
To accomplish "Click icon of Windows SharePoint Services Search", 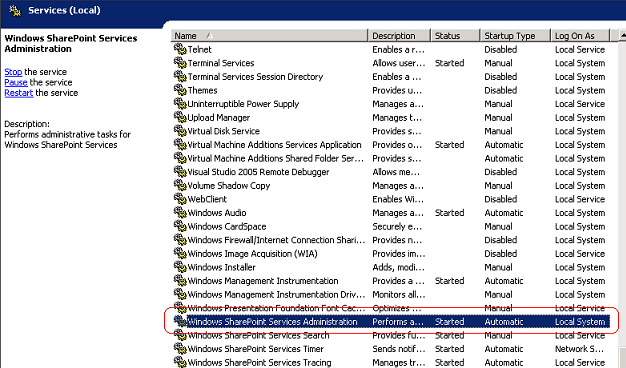I will [180, 335].
